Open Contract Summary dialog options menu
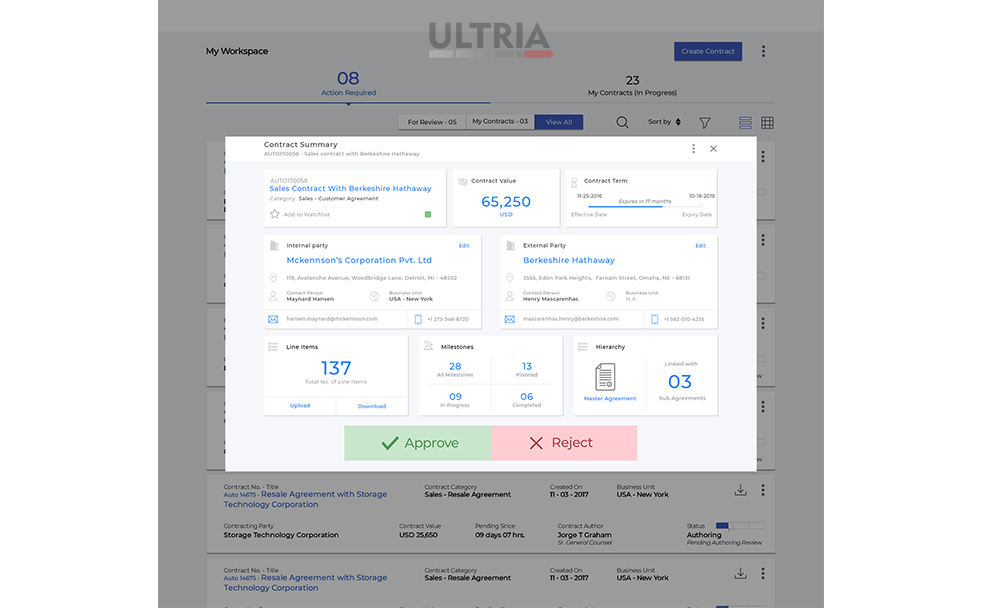Screen dimensions: 984x608 (693, 149)
